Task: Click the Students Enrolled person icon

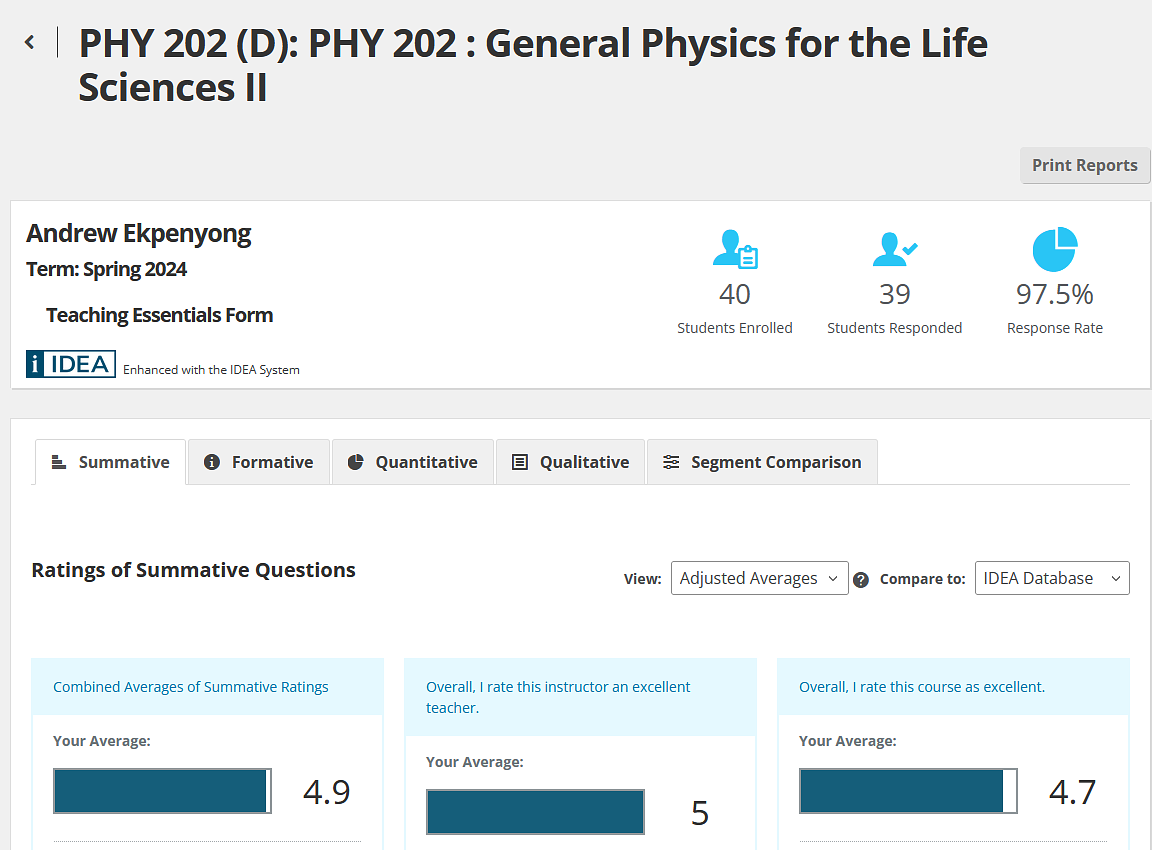Action: point(735,249)
